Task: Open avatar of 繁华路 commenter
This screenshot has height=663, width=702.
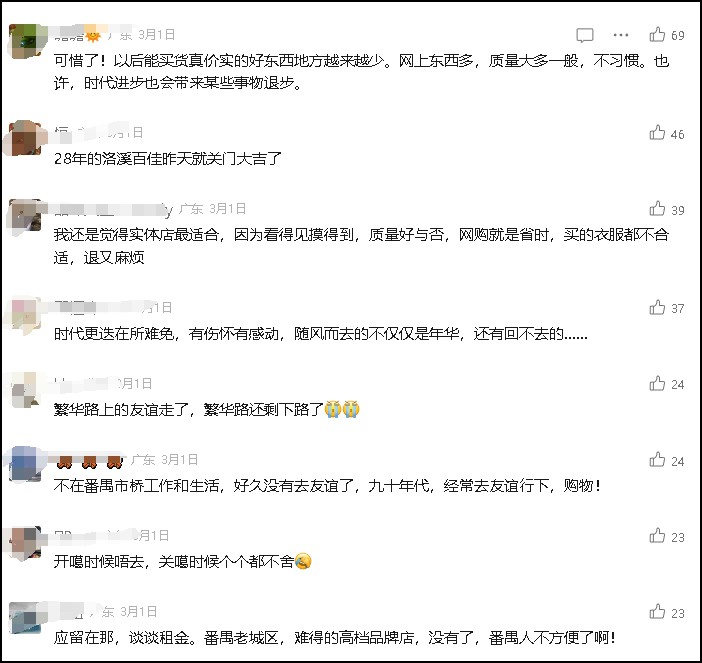Action: click(x=25, y=389)
